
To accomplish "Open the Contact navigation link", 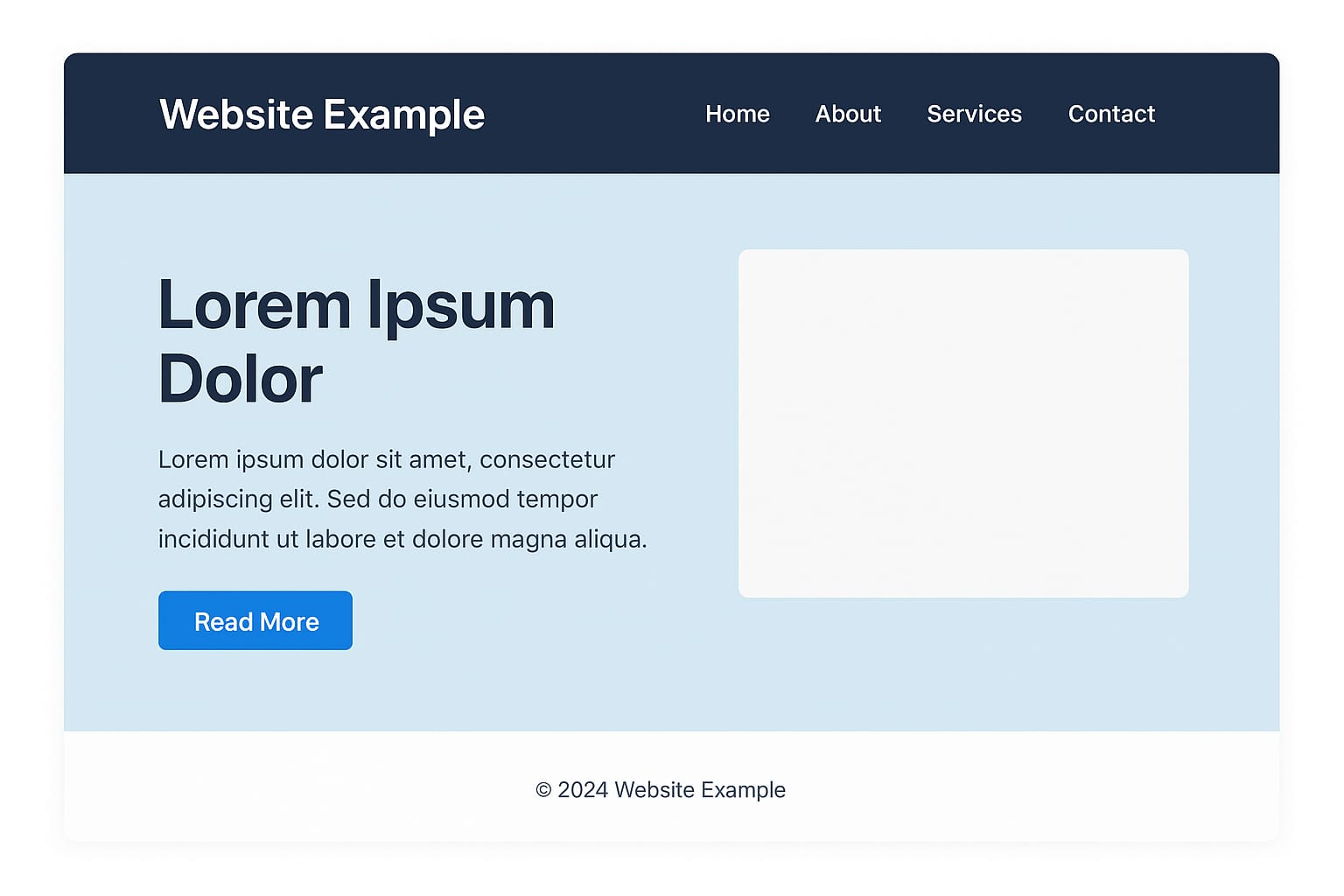I will pyautogui.click(x=1111, y=114).
